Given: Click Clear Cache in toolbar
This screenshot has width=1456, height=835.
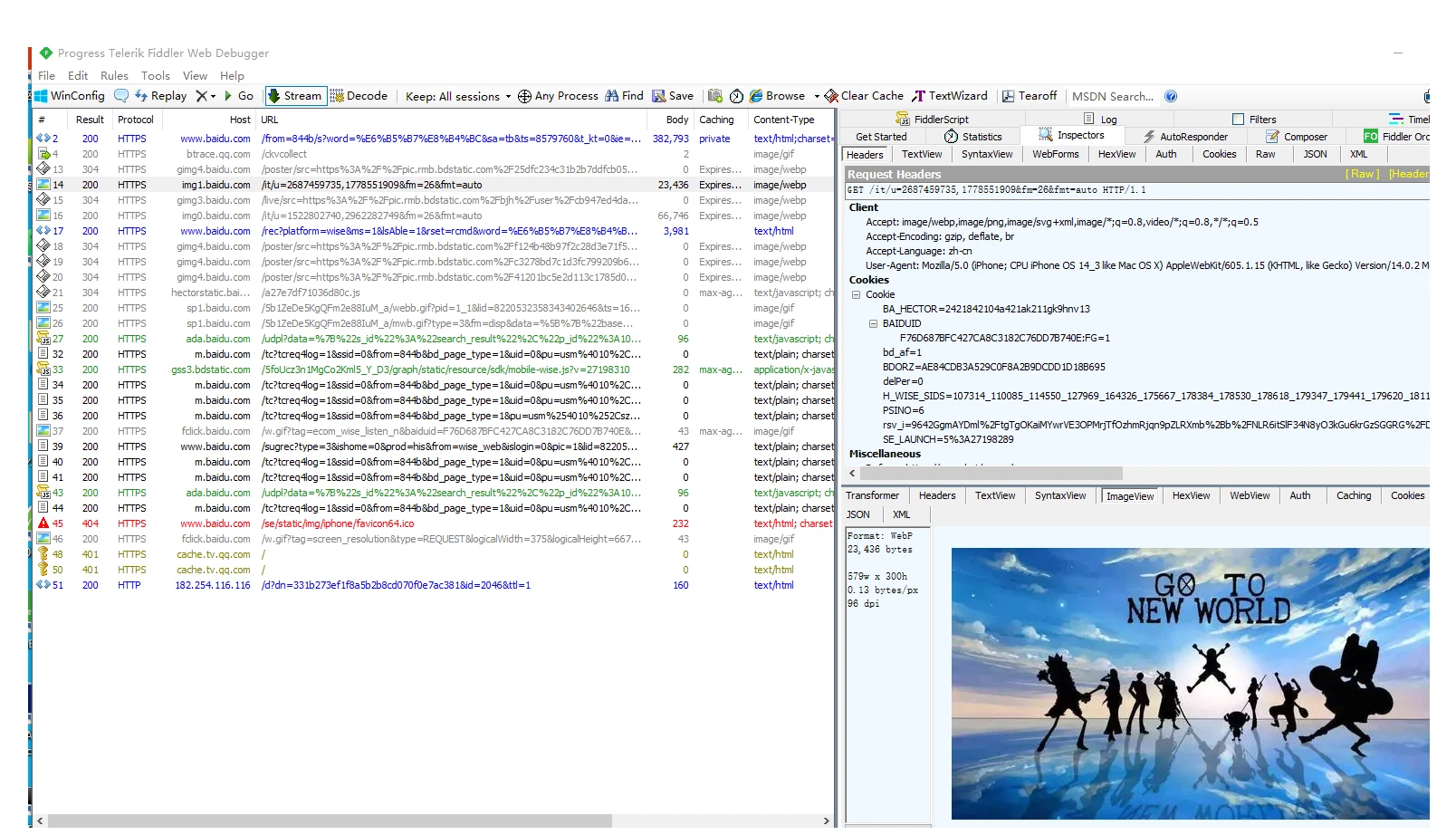Looking at the screenshot, I should click(864, 96).
